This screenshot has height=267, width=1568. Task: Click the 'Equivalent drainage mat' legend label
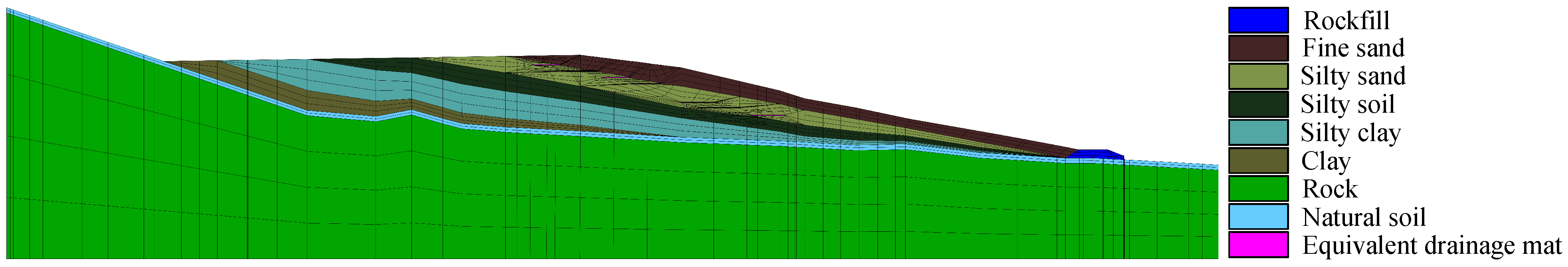click(x=1432, y=246)
